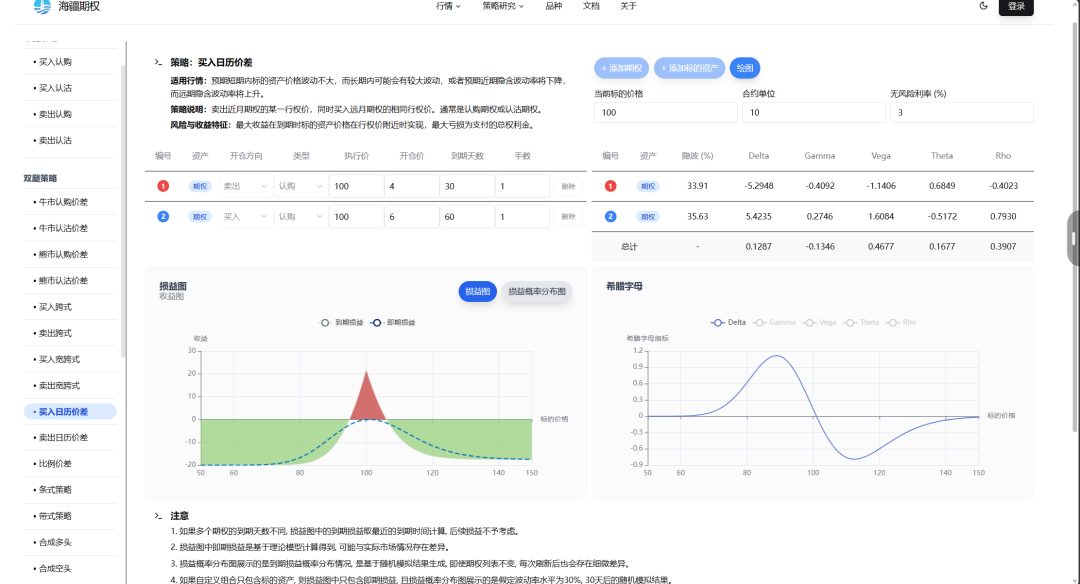Open the 卖出 direction dropdown in row 1
This screenshot has height=584, width=1080.
pyautogui.click(x=245, y=186)
